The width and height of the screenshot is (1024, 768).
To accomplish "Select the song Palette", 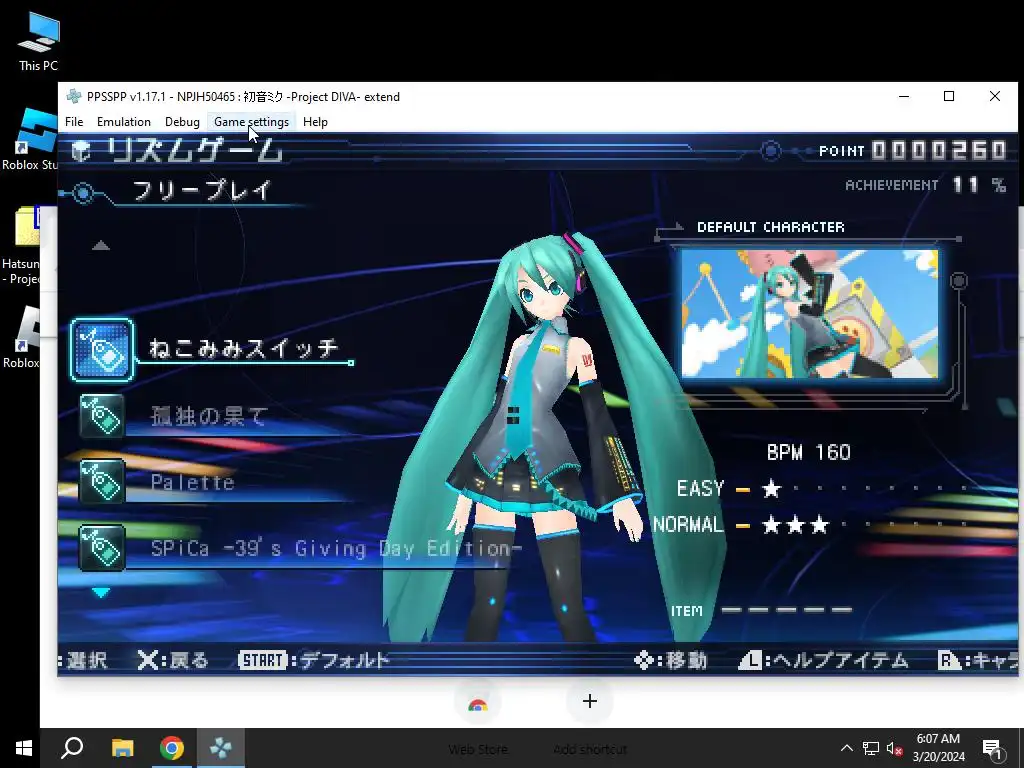I will [193, 483].
